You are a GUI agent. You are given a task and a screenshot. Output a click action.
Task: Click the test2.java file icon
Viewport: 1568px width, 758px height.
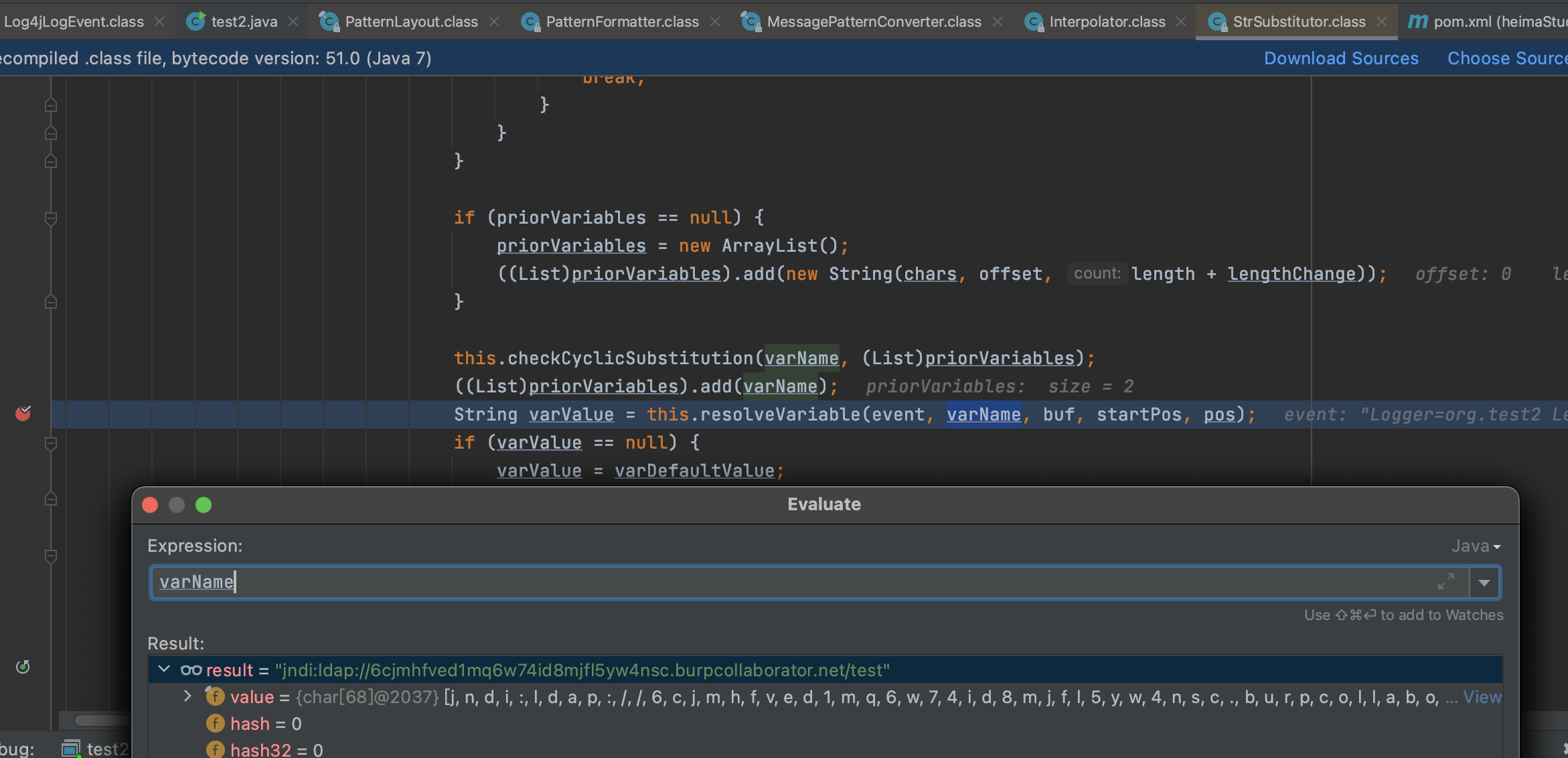(x=195, y=21)
